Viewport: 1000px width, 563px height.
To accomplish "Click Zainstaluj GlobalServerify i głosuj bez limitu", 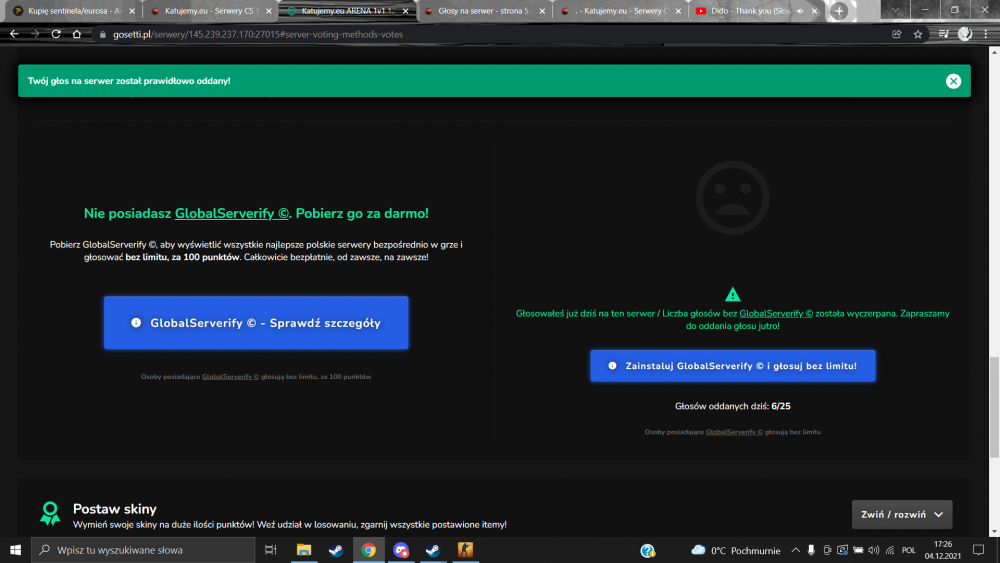I will pos(733,366).
